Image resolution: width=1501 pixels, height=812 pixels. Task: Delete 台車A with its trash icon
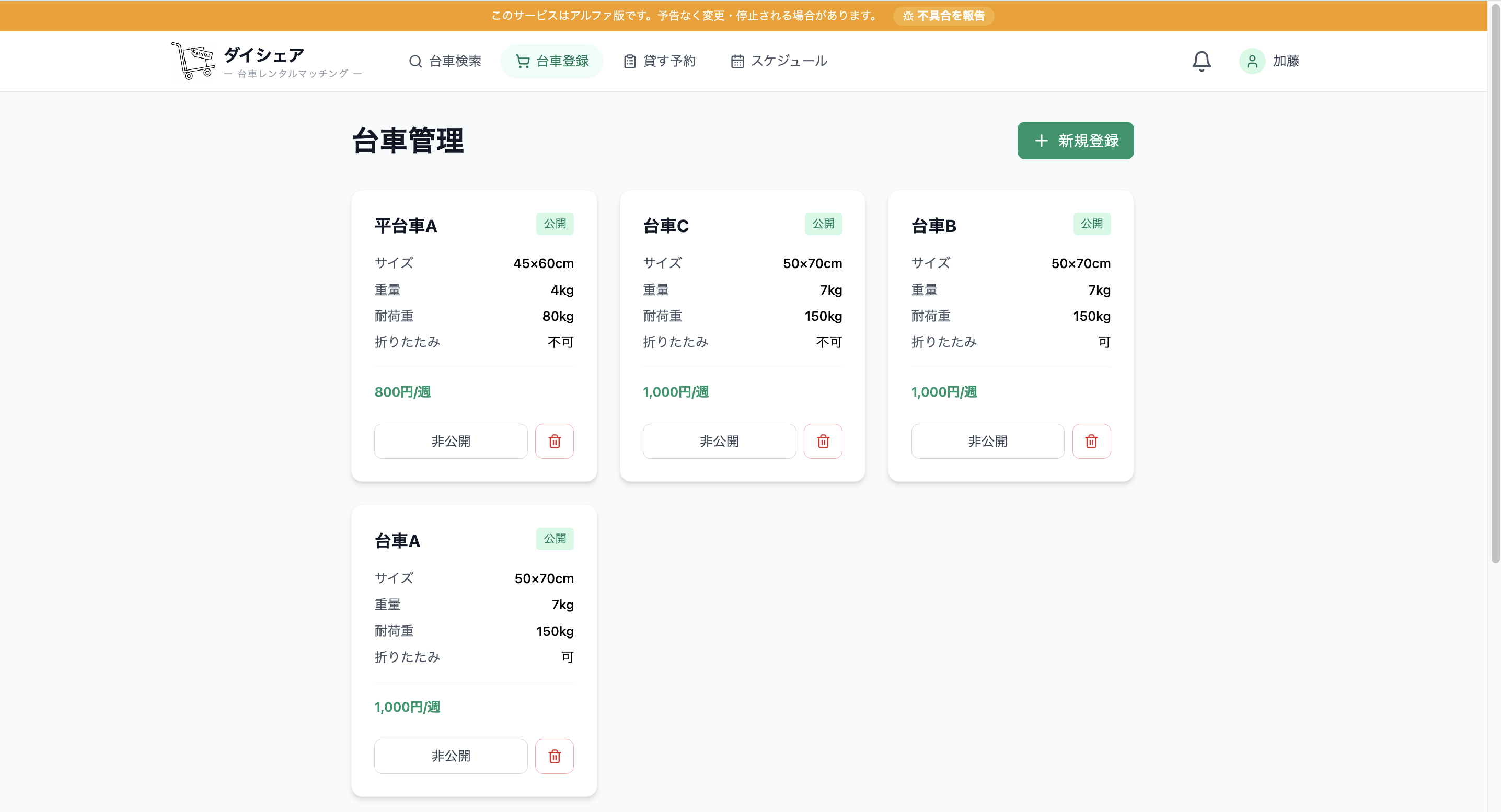click(554, 756)
